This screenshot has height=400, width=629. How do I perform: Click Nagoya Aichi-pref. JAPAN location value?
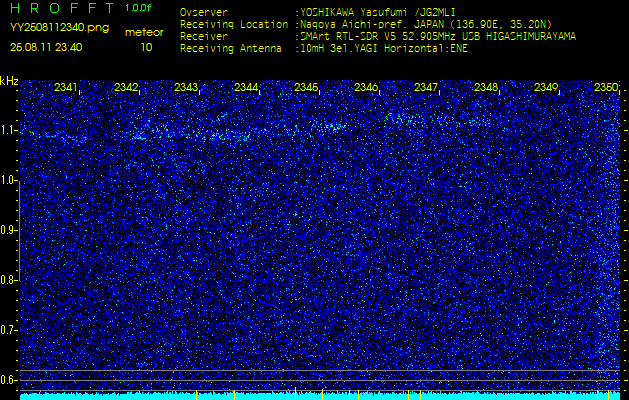tap(426, 24)
